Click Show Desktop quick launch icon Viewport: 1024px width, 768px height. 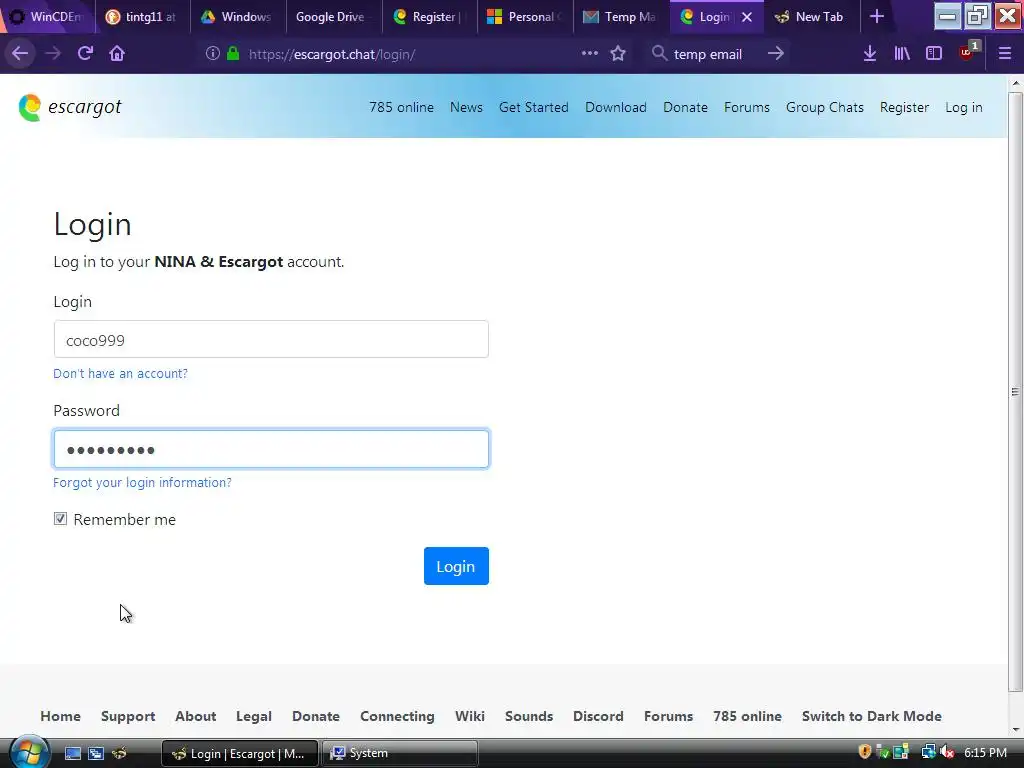point(72,753)
